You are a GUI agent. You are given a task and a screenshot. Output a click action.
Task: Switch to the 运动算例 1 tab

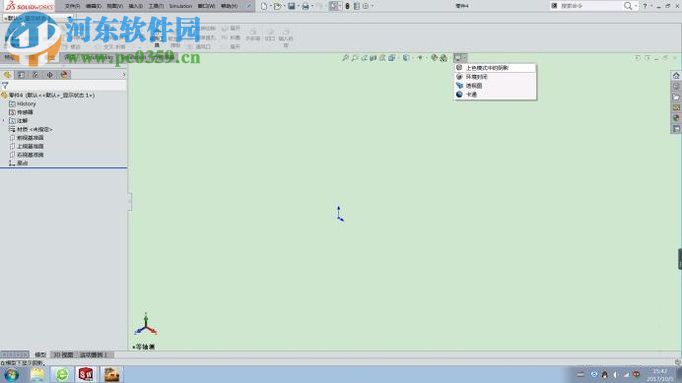tap(93, 355)
